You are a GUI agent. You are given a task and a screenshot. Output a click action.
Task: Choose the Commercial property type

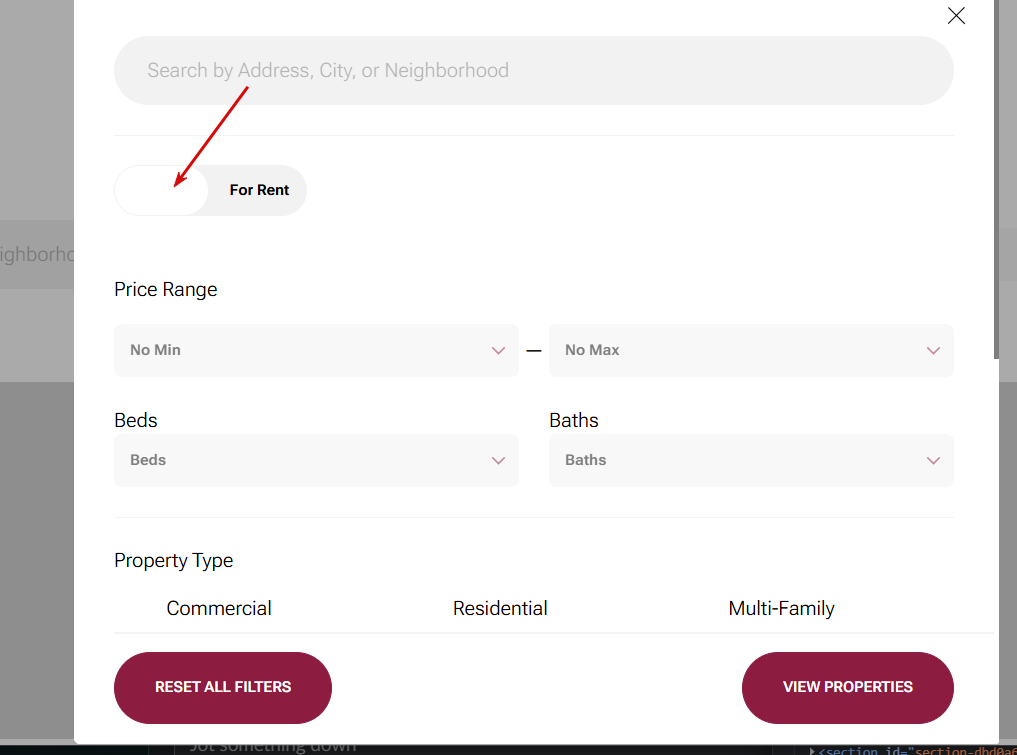(x=219, y=608)
